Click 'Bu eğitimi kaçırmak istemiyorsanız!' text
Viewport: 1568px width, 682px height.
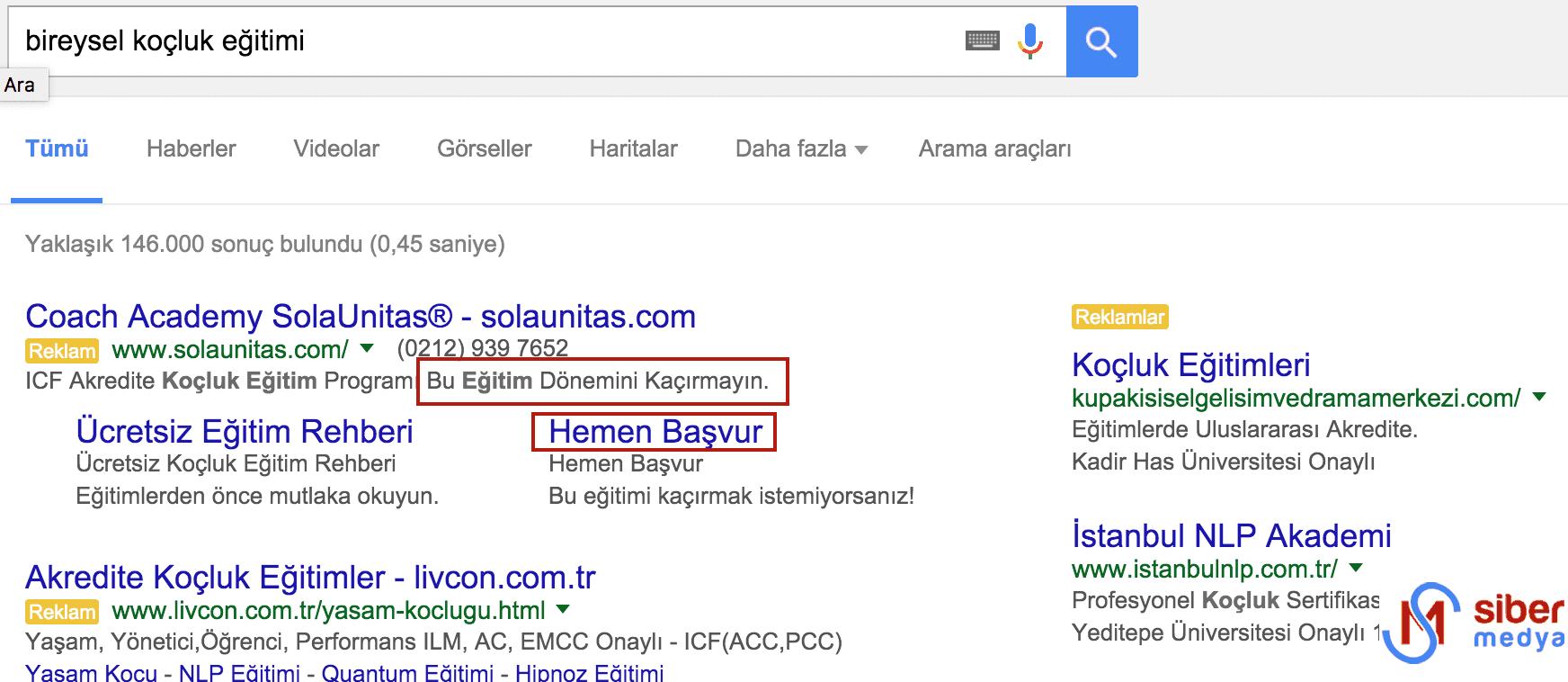(x=731, y=496)
